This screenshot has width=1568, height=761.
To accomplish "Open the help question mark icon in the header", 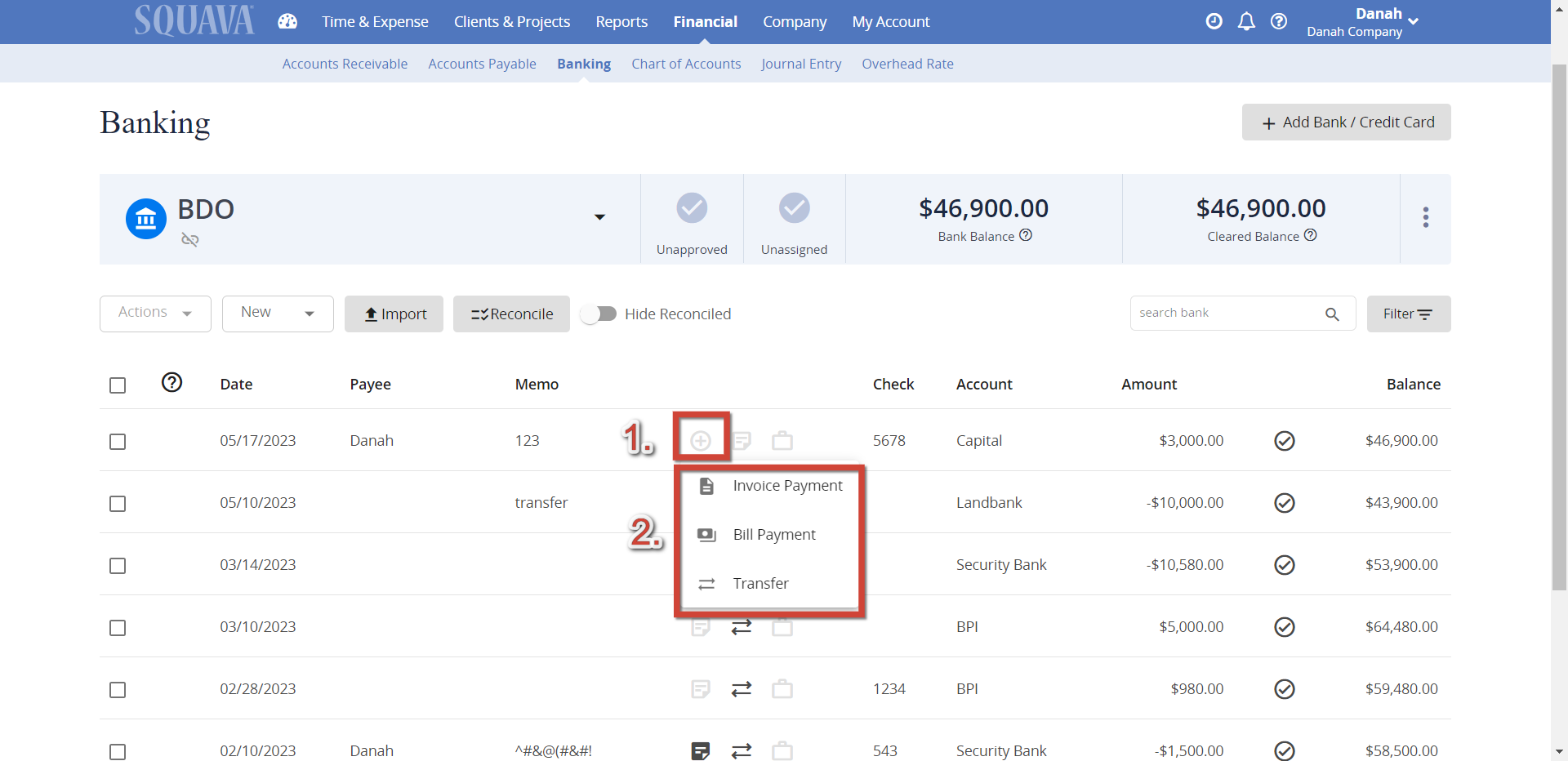I will pos(1279,21).
